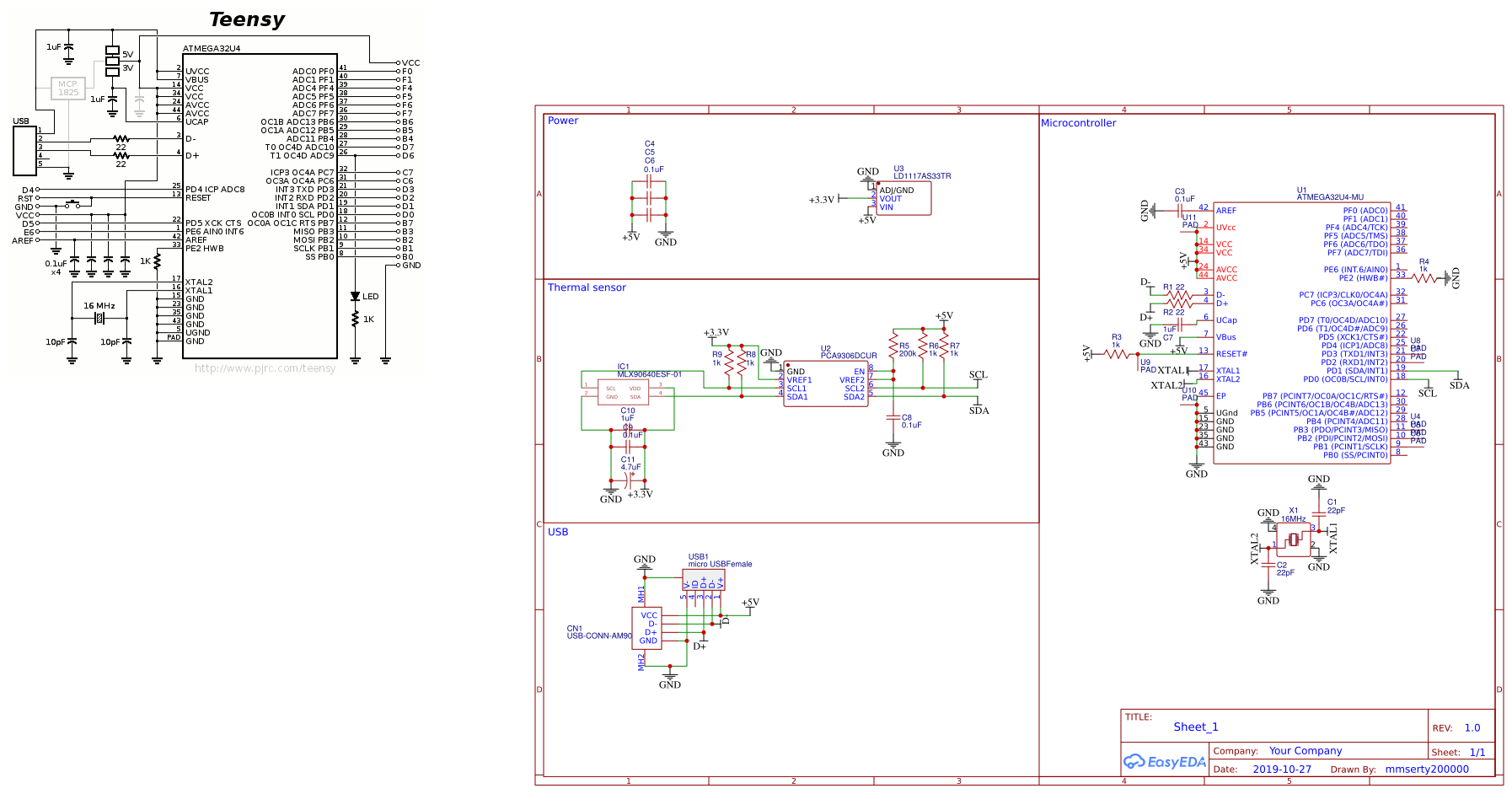Open the www.pjrc.com/teensy link
The width and height of the screenshot is (1512, 794).
tap(265, 368)
